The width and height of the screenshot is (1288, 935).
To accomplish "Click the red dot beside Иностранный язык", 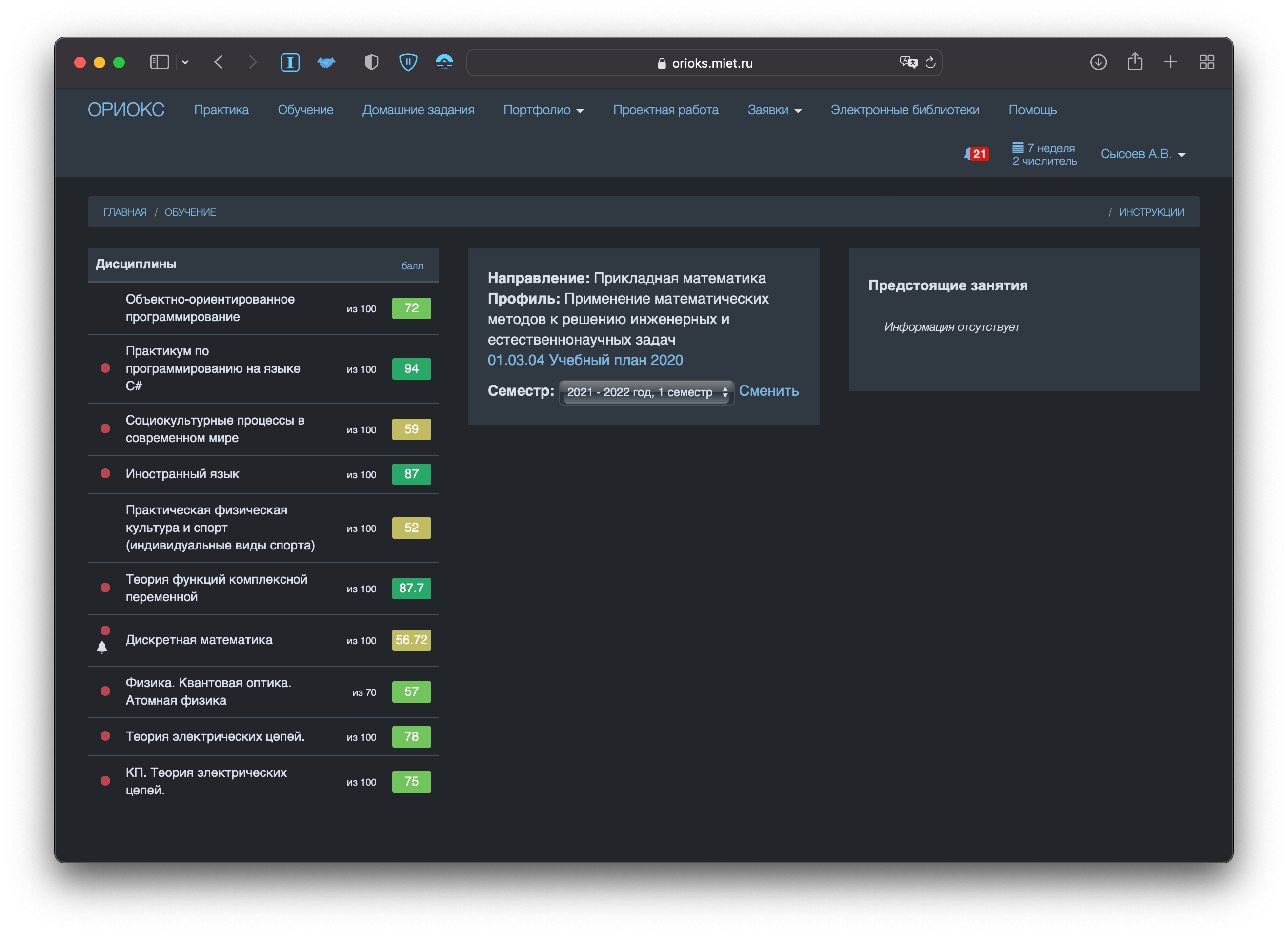I will click(105, 473).
